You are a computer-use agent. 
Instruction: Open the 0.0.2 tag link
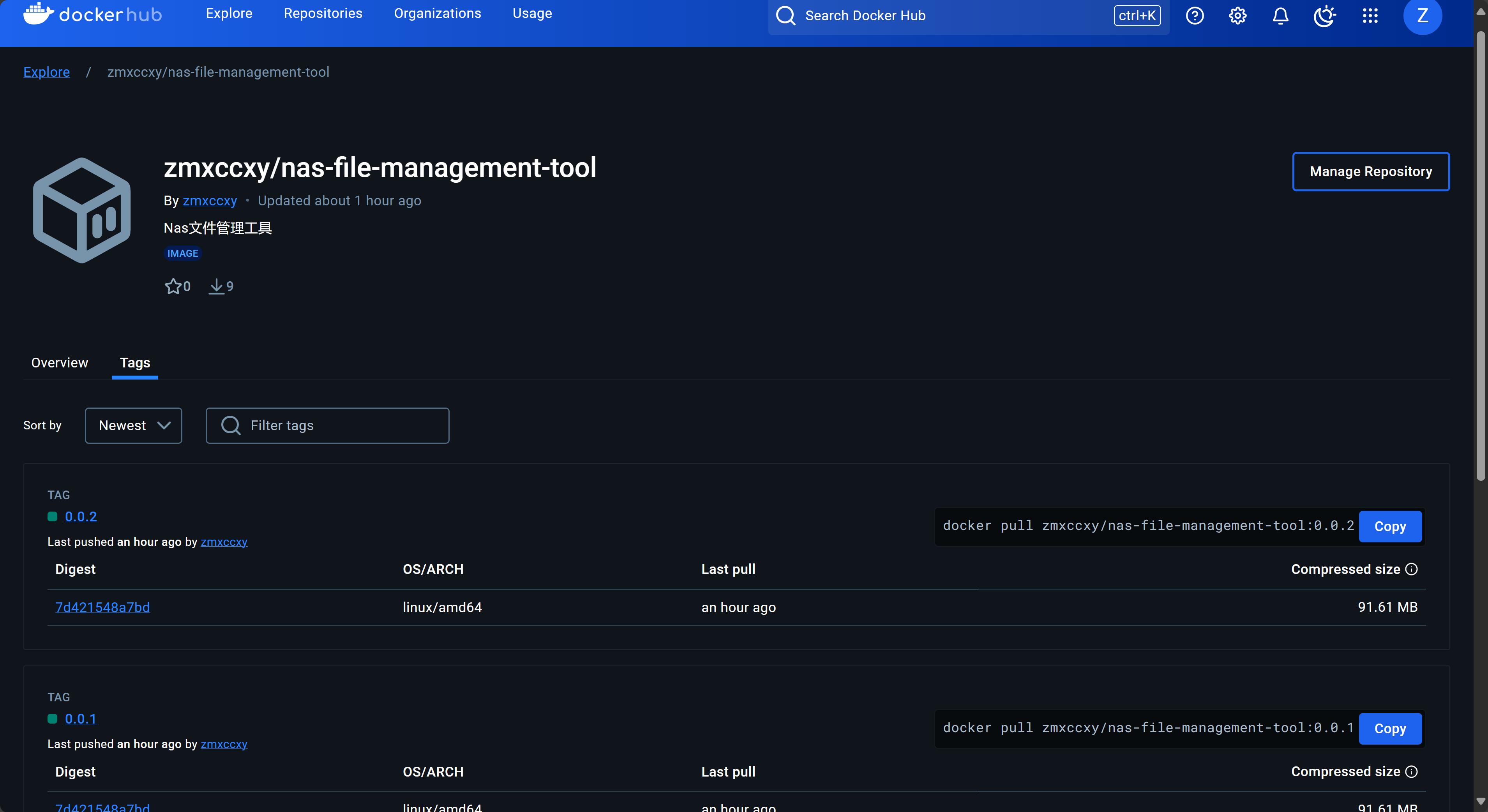coord(81,517)
